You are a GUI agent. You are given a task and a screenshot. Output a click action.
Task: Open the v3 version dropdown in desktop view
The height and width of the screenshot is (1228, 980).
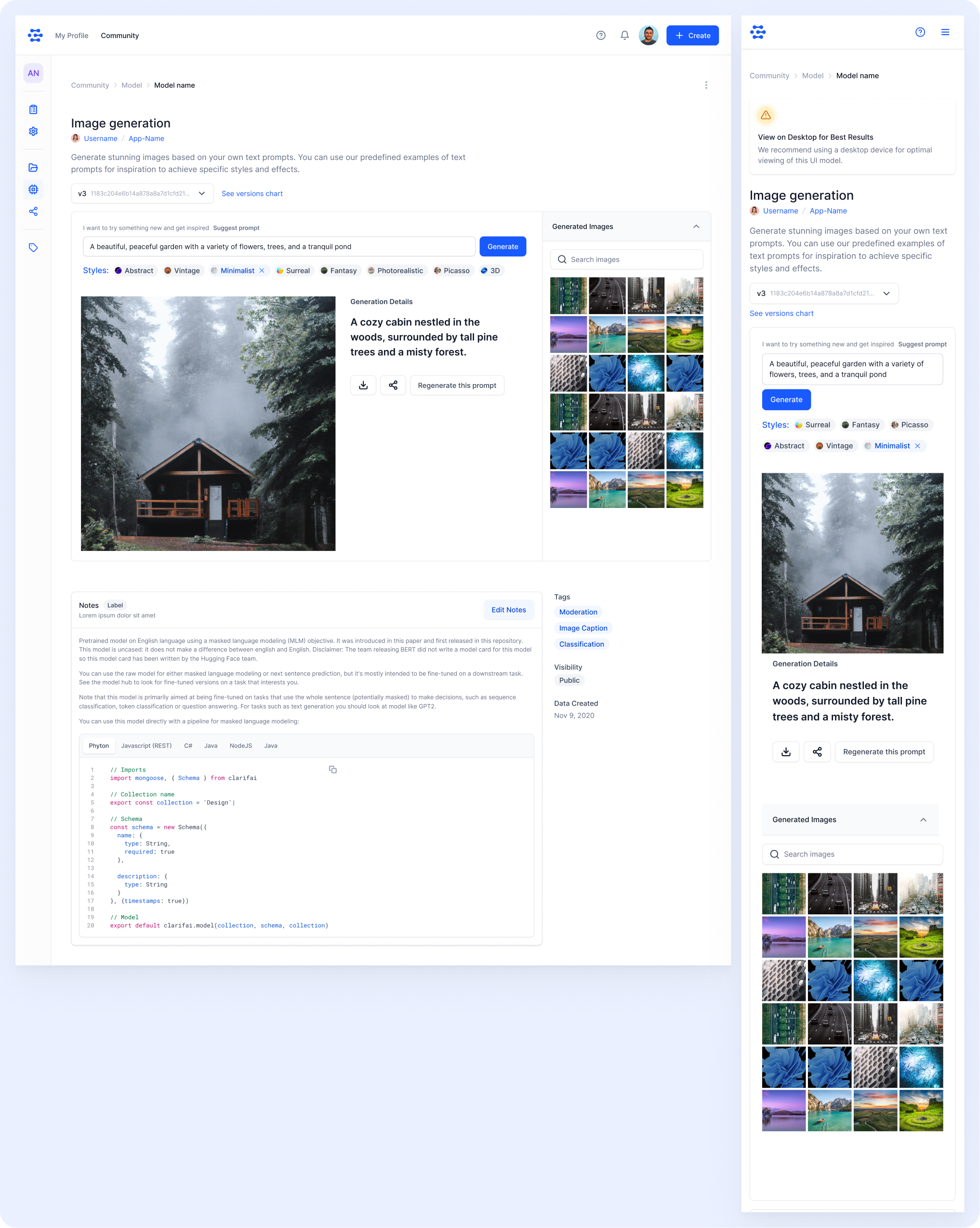(x=142, y=194)
